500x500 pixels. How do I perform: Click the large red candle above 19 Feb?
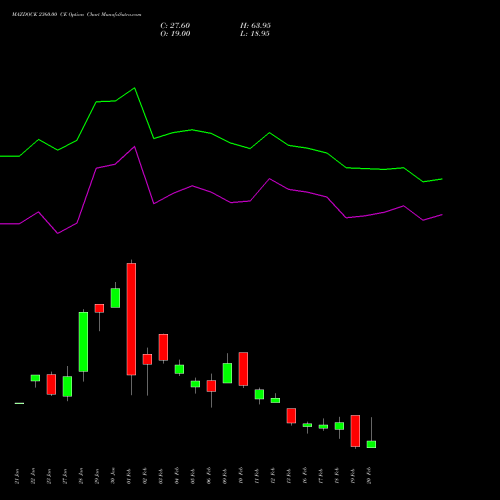point(355,431)
